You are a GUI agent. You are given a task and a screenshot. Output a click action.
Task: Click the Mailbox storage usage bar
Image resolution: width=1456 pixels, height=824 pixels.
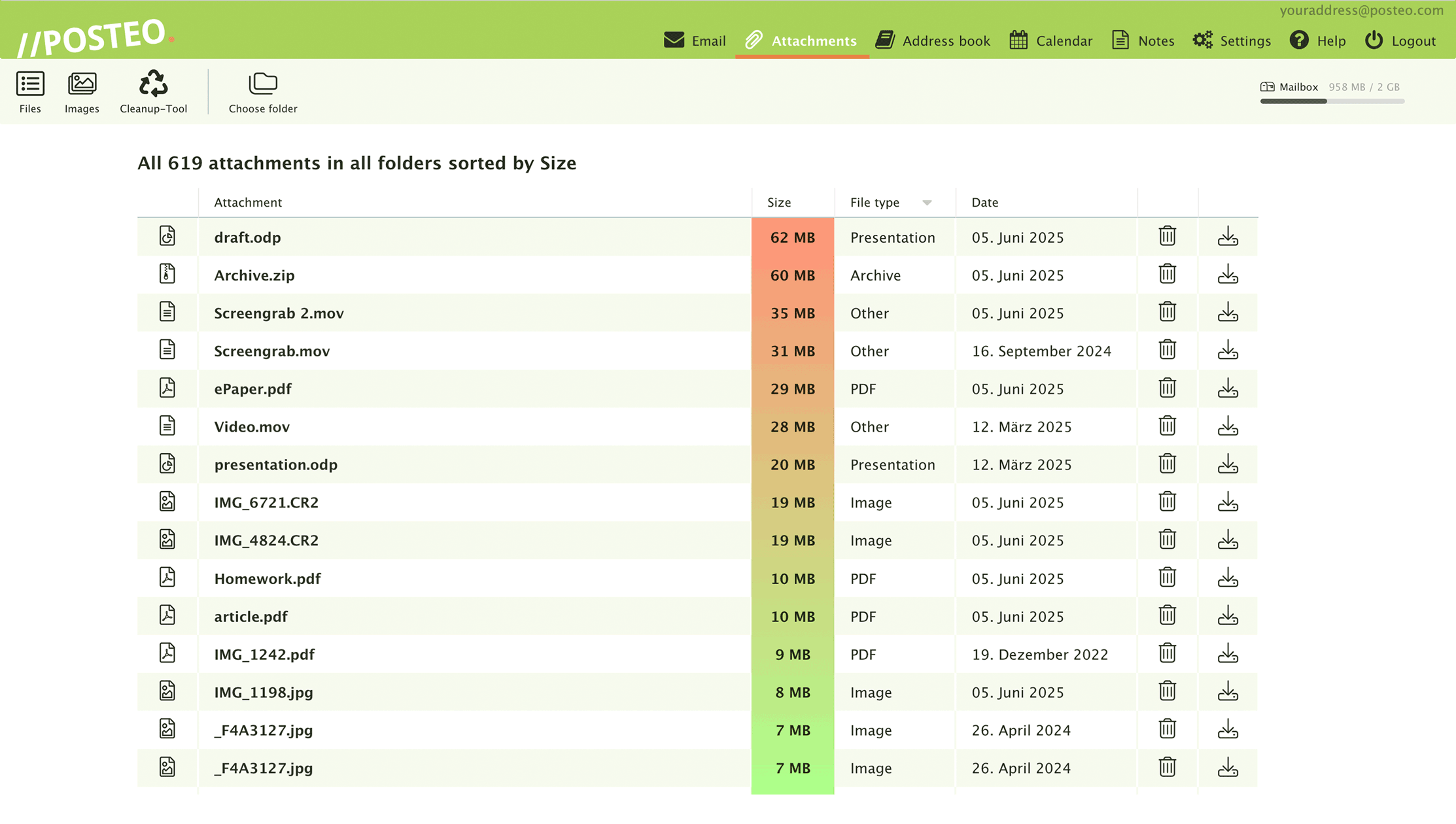1332,101
